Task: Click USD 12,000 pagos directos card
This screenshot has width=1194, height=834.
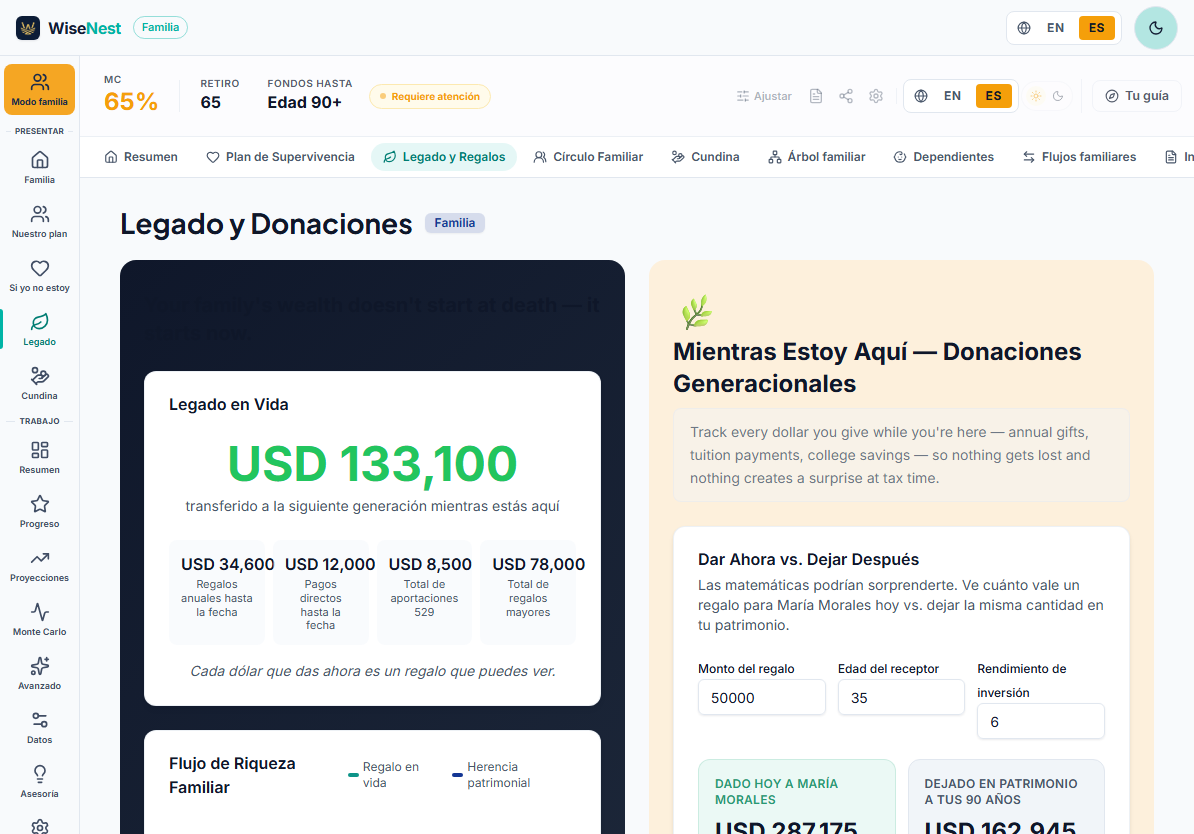Action: point(321,593)
